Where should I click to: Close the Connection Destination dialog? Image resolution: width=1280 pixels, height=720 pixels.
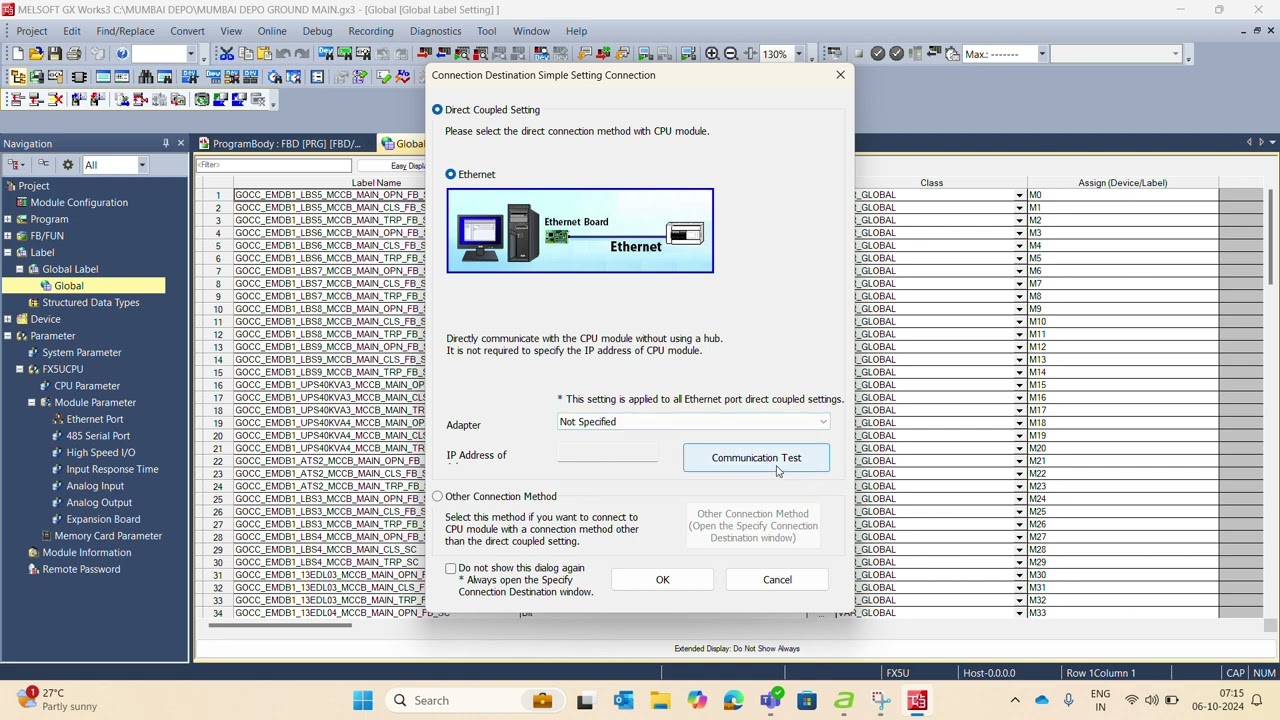(840, 75)
